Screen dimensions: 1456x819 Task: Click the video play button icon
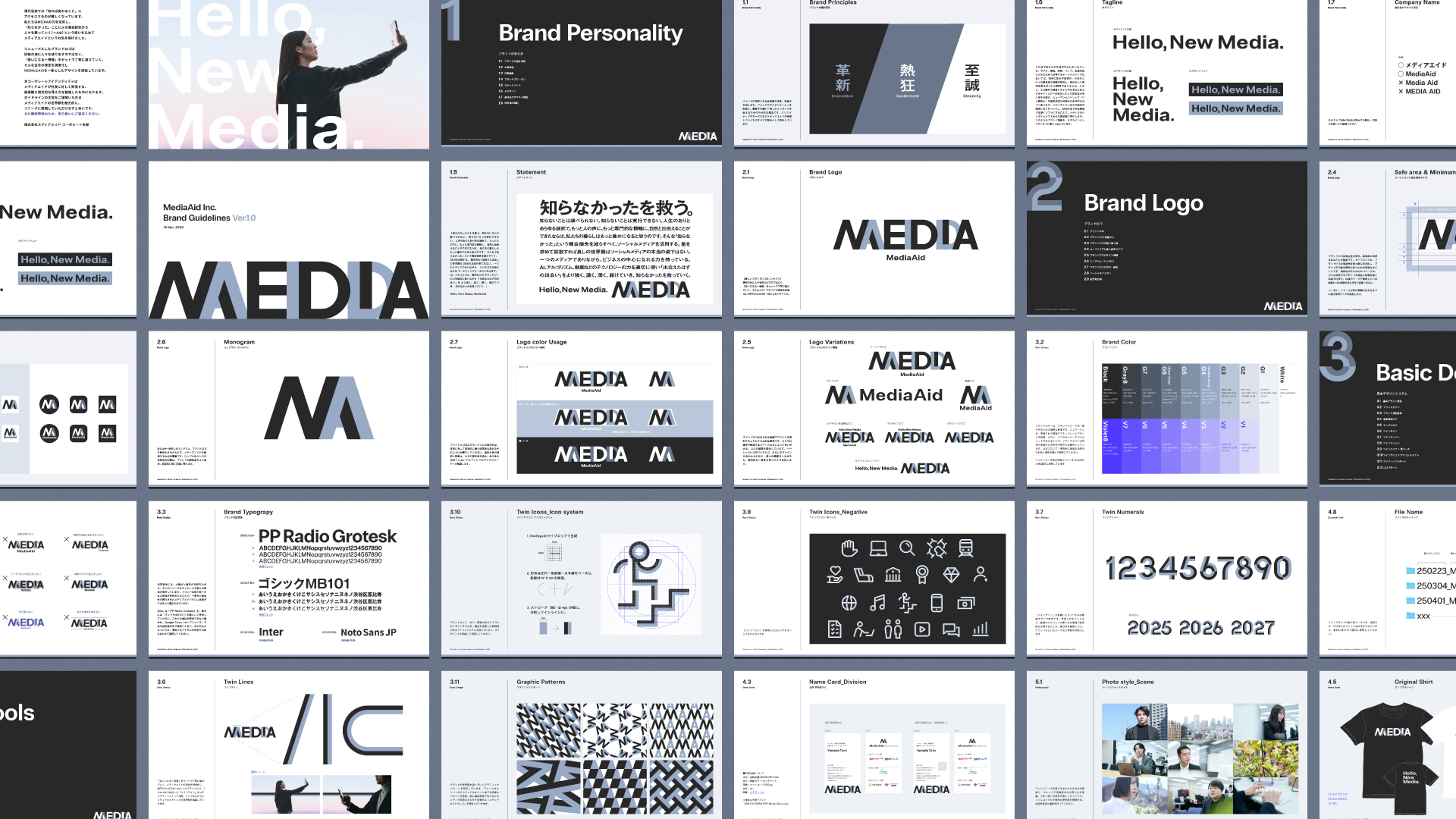coord(922,629)
